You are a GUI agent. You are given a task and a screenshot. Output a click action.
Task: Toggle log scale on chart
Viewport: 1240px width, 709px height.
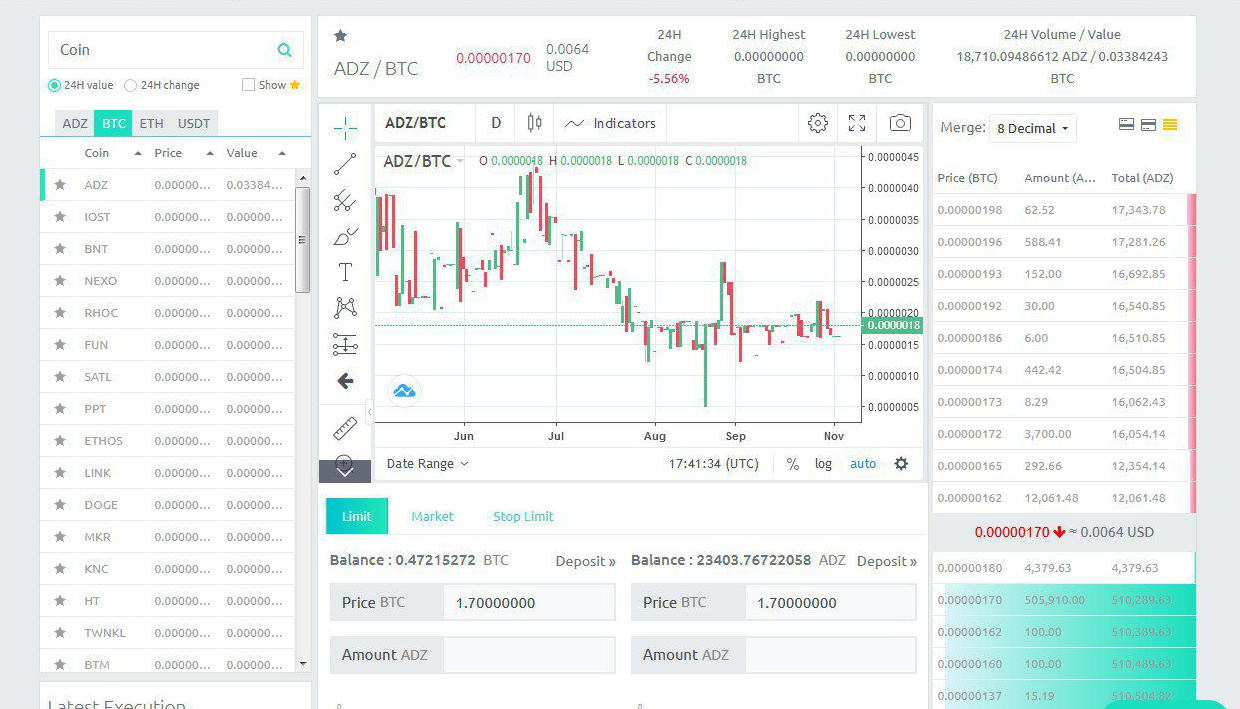(x=823, y=464)
